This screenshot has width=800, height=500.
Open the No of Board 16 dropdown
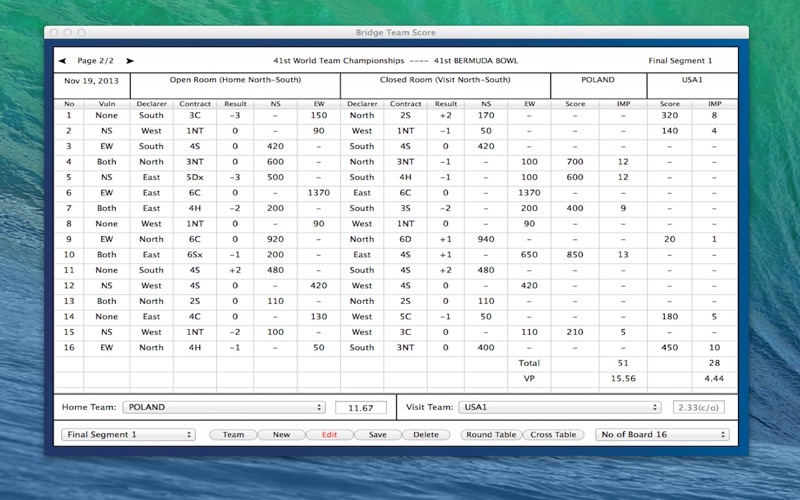pos(662,435)
